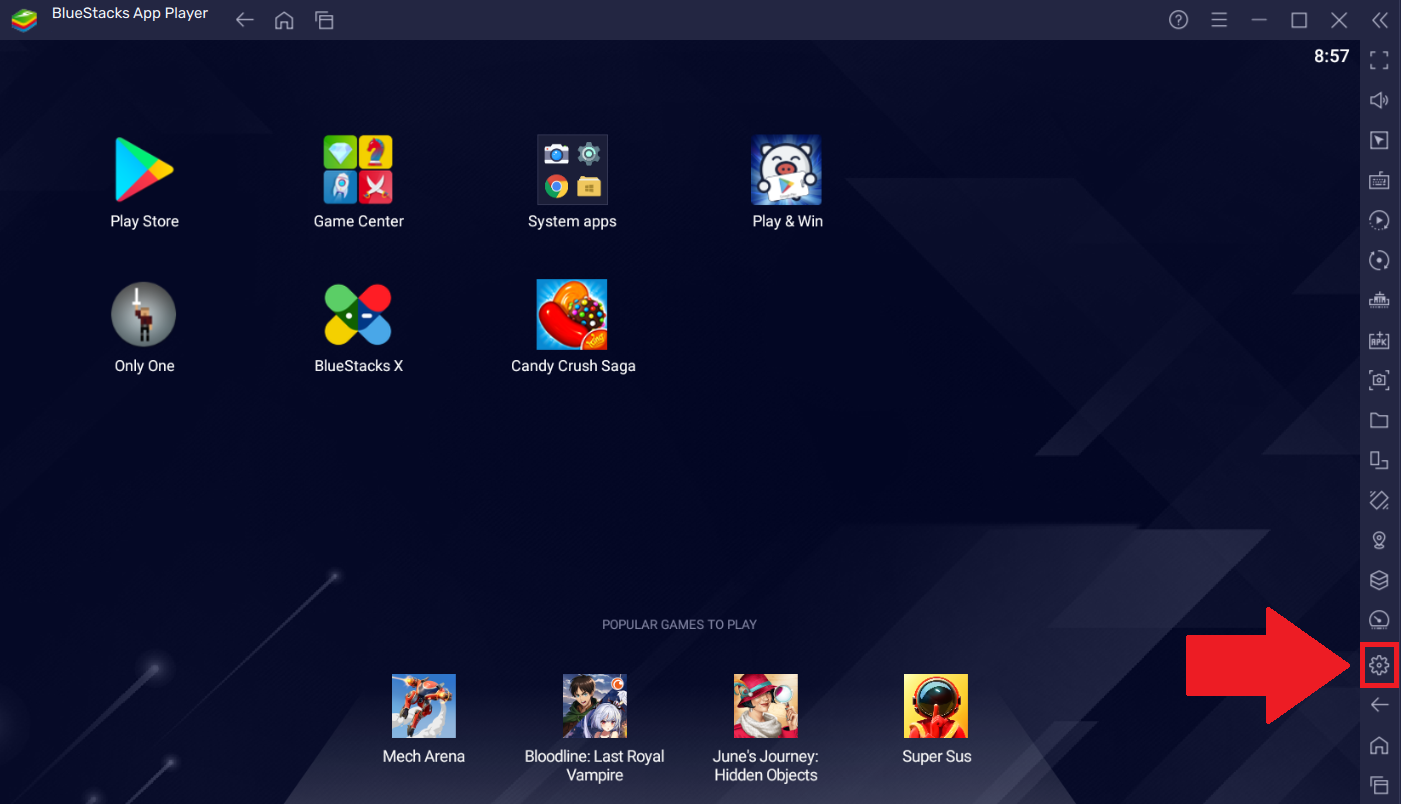The width and height of the screenshot is (1401, 804).
Task: Click the BlueStacks logo in title bar
Action: pyautogui.click(x=24, y=20)
